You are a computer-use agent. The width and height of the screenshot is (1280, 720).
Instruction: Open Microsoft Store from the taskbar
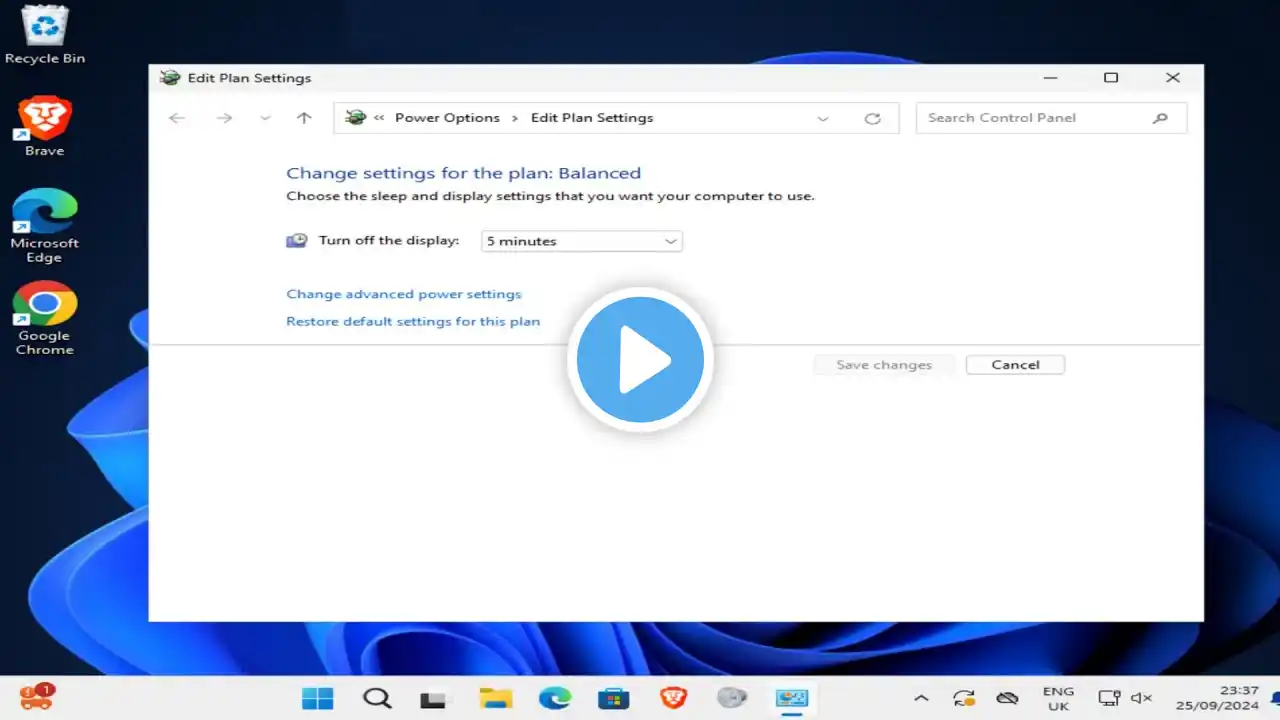coord(614,698)
